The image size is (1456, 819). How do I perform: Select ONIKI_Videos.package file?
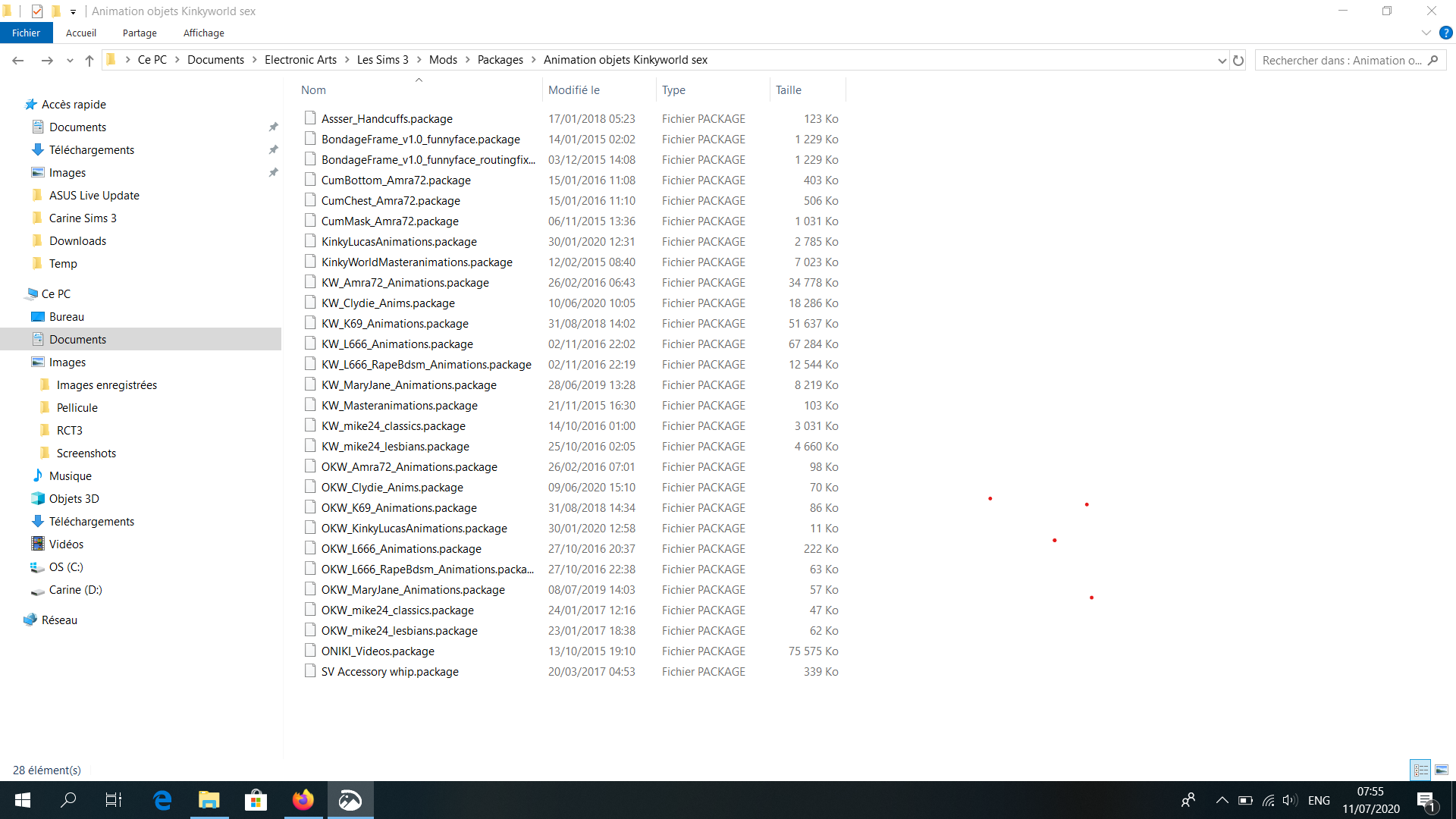[x=378, y=651]
